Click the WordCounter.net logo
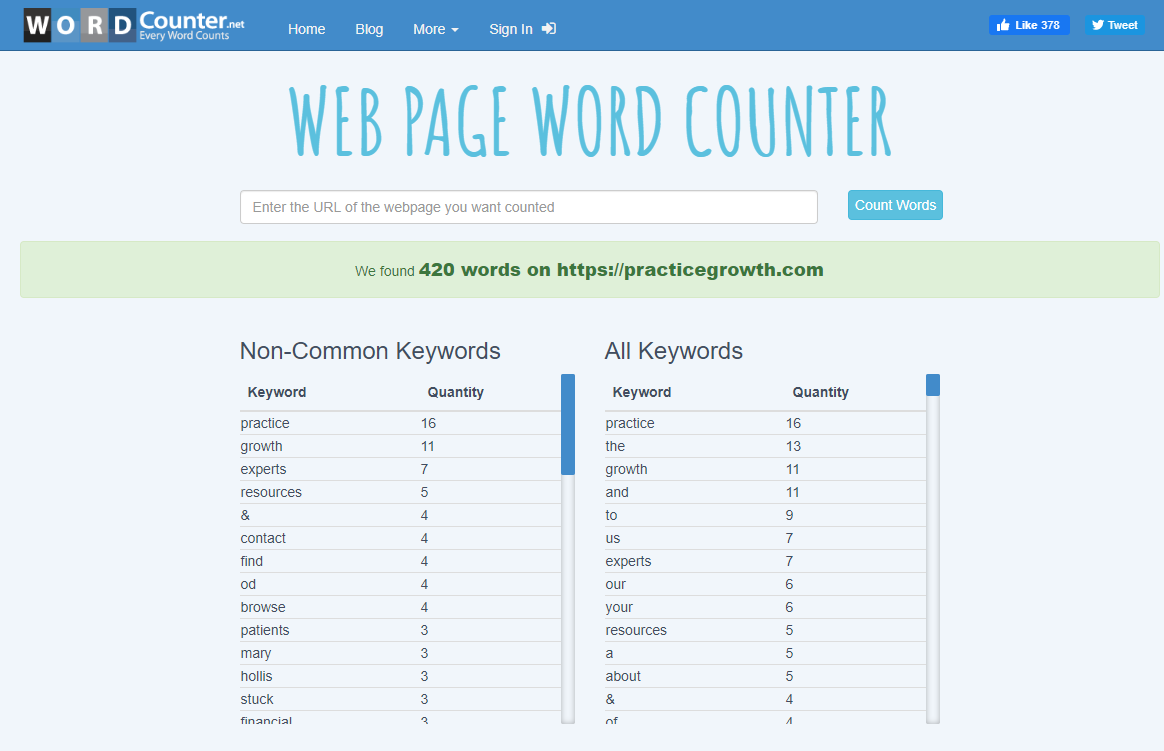Viewport: 1164px width, 751px height. click(x=134, y=25)
